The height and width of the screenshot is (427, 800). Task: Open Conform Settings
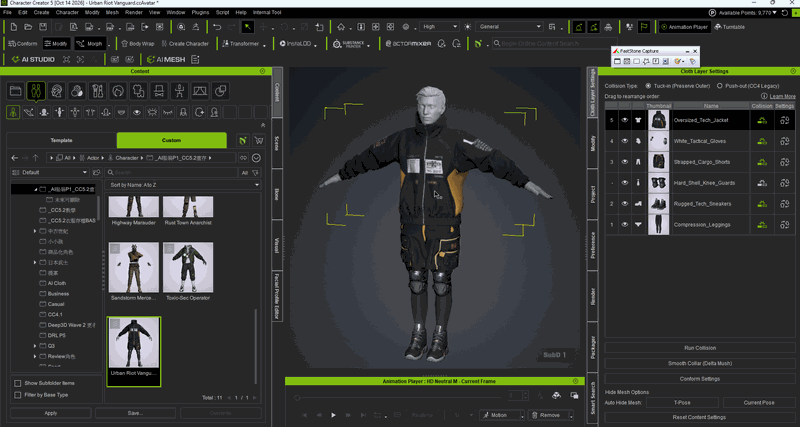[x=699, y=379]
